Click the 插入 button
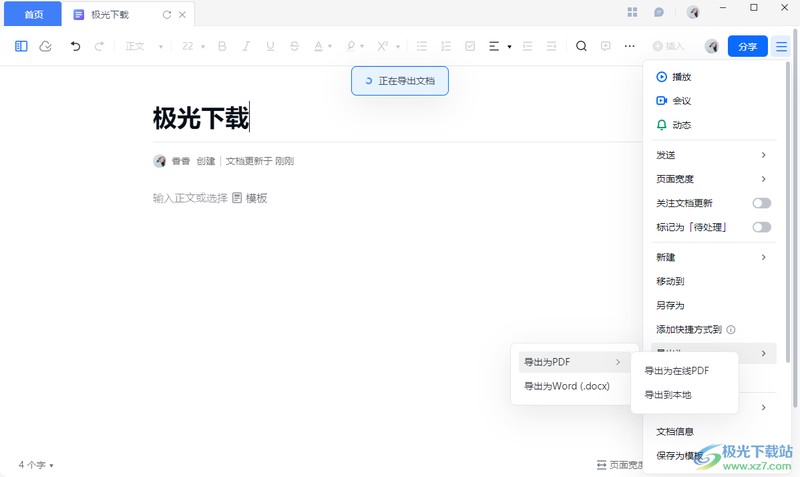Screen dimensions: 800x477 (668, 46)
